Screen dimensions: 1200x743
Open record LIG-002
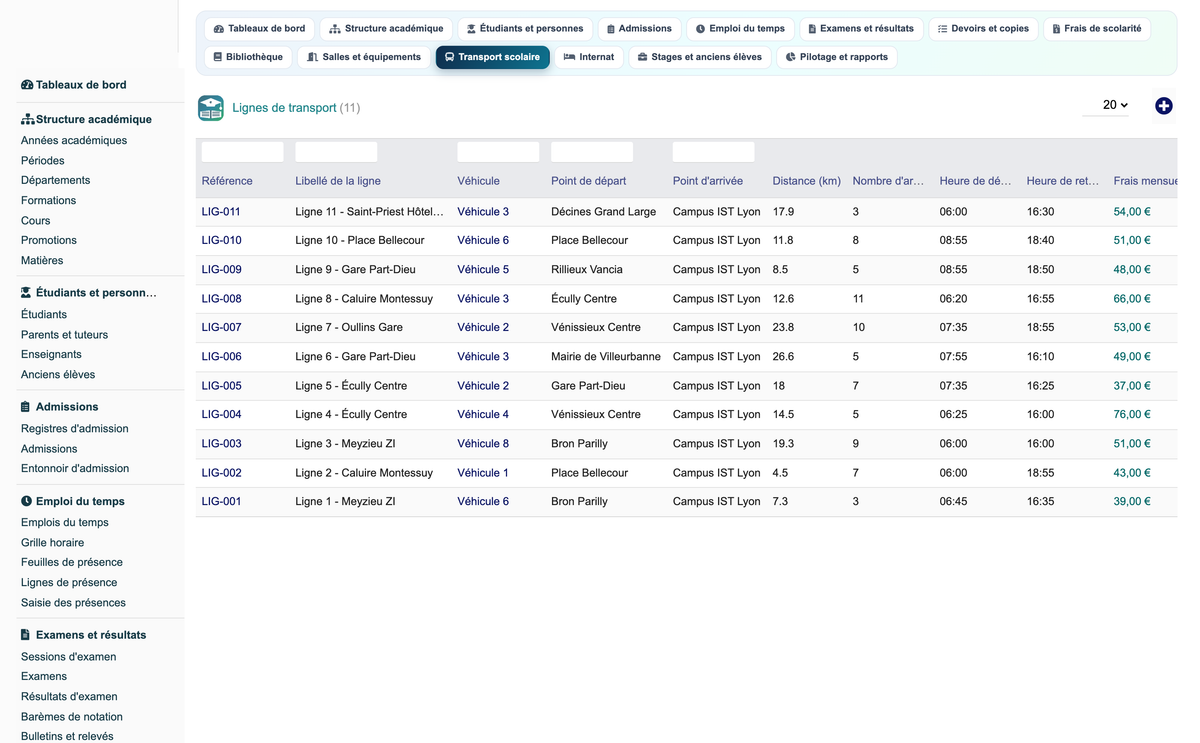(221, 473)
